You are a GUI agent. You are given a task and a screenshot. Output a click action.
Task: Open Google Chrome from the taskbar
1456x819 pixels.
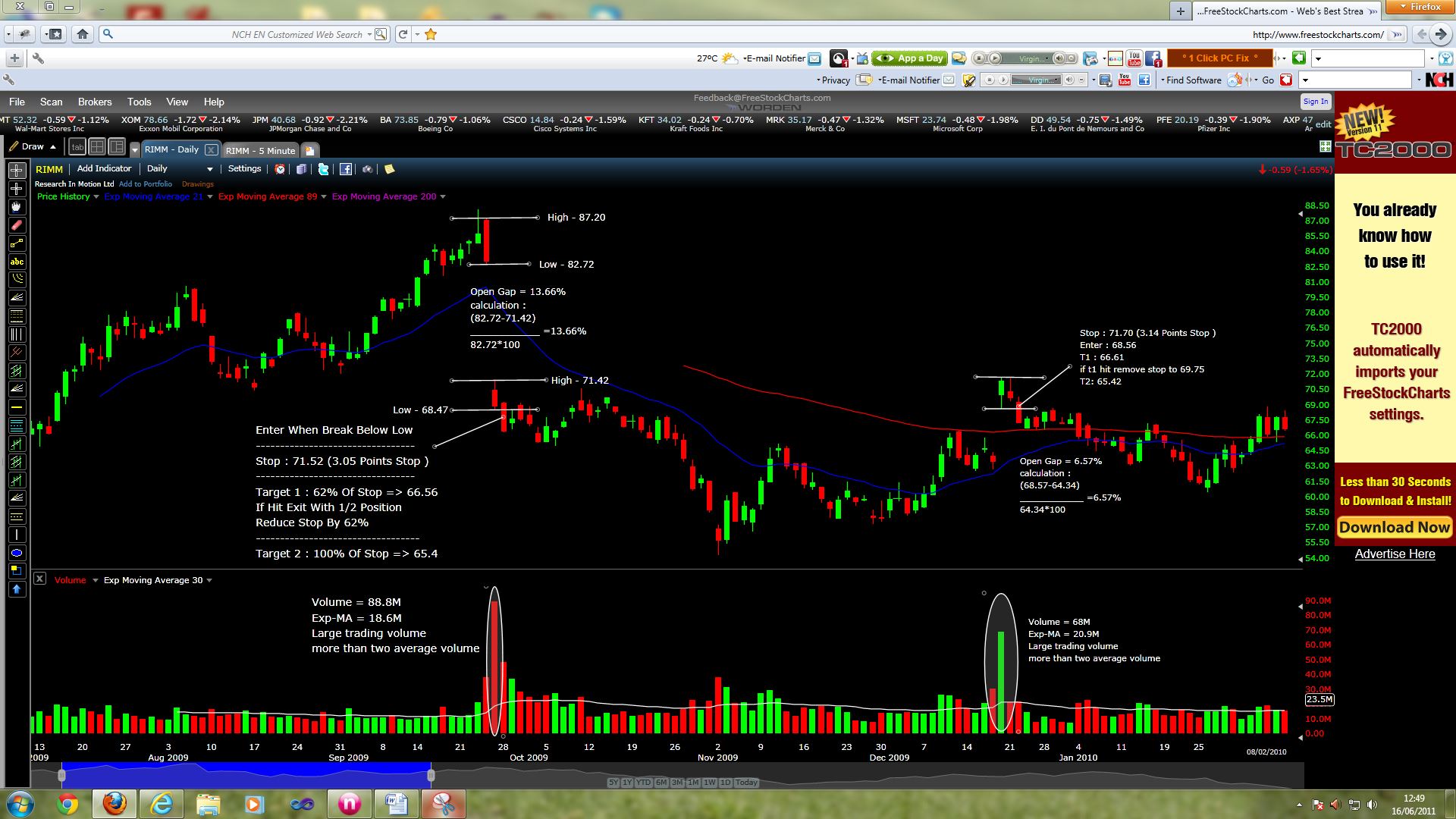(67, 804)
